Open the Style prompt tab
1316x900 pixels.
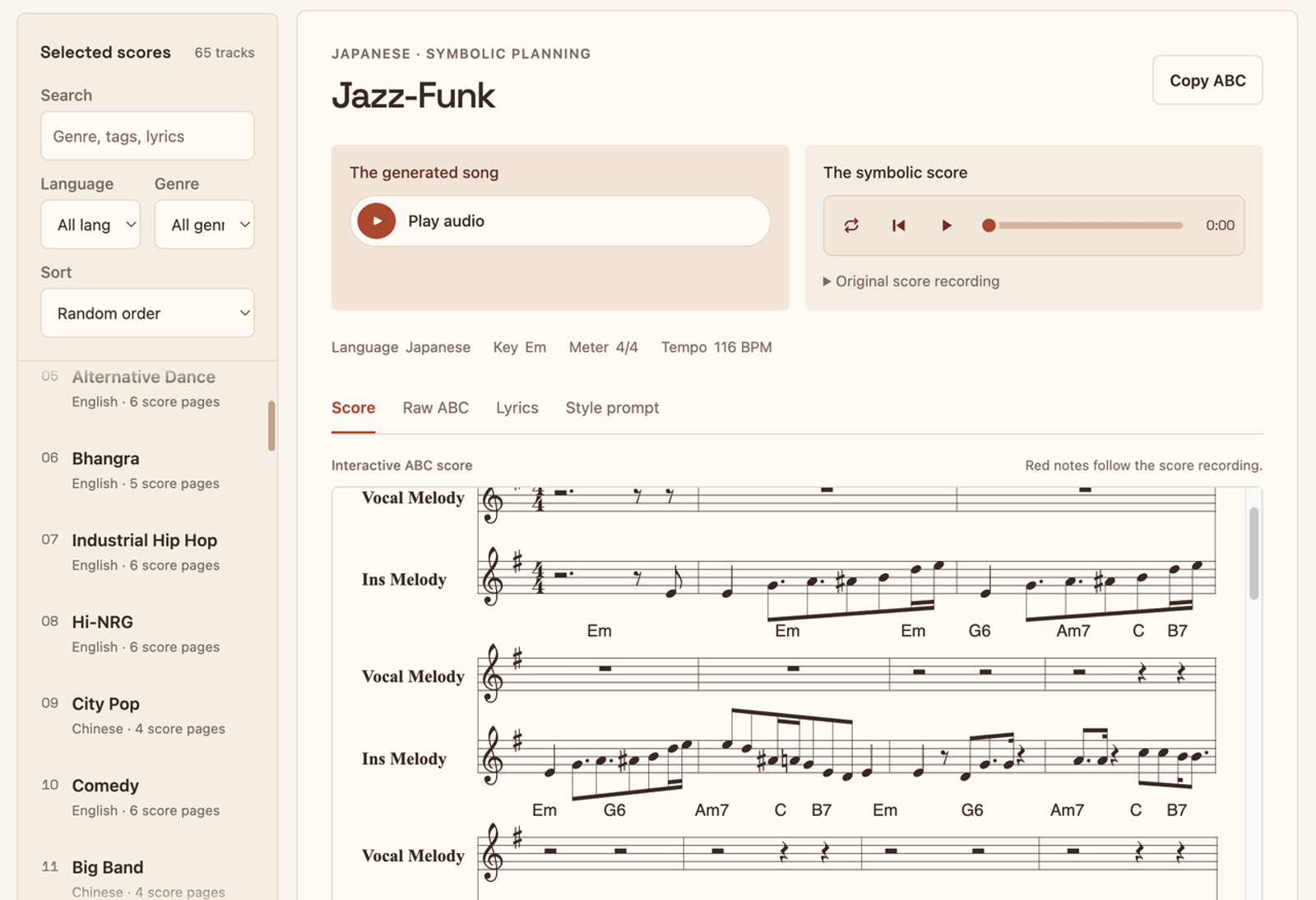(x=612, y=408)
